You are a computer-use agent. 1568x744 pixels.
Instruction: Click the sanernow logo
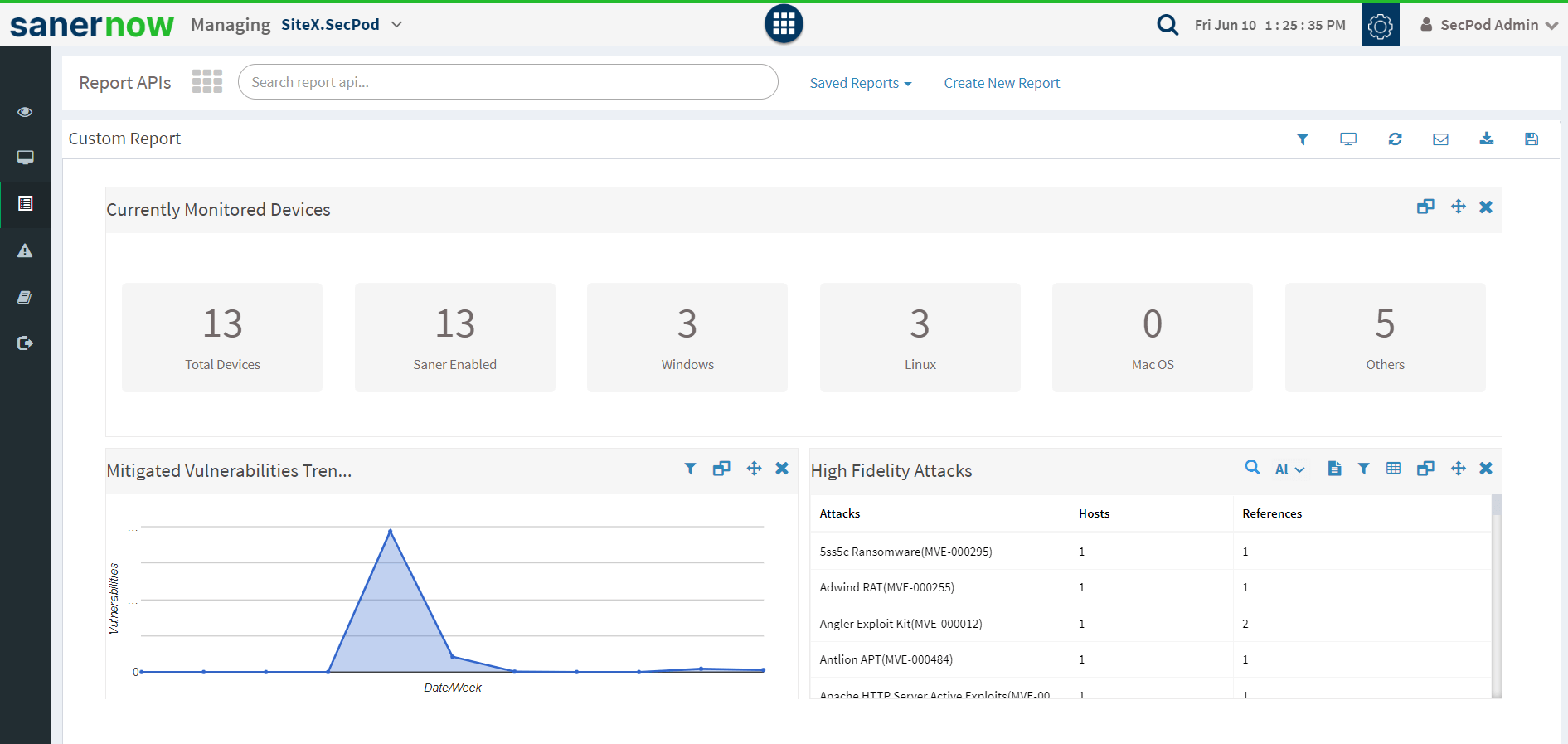[x=92, y=25]
